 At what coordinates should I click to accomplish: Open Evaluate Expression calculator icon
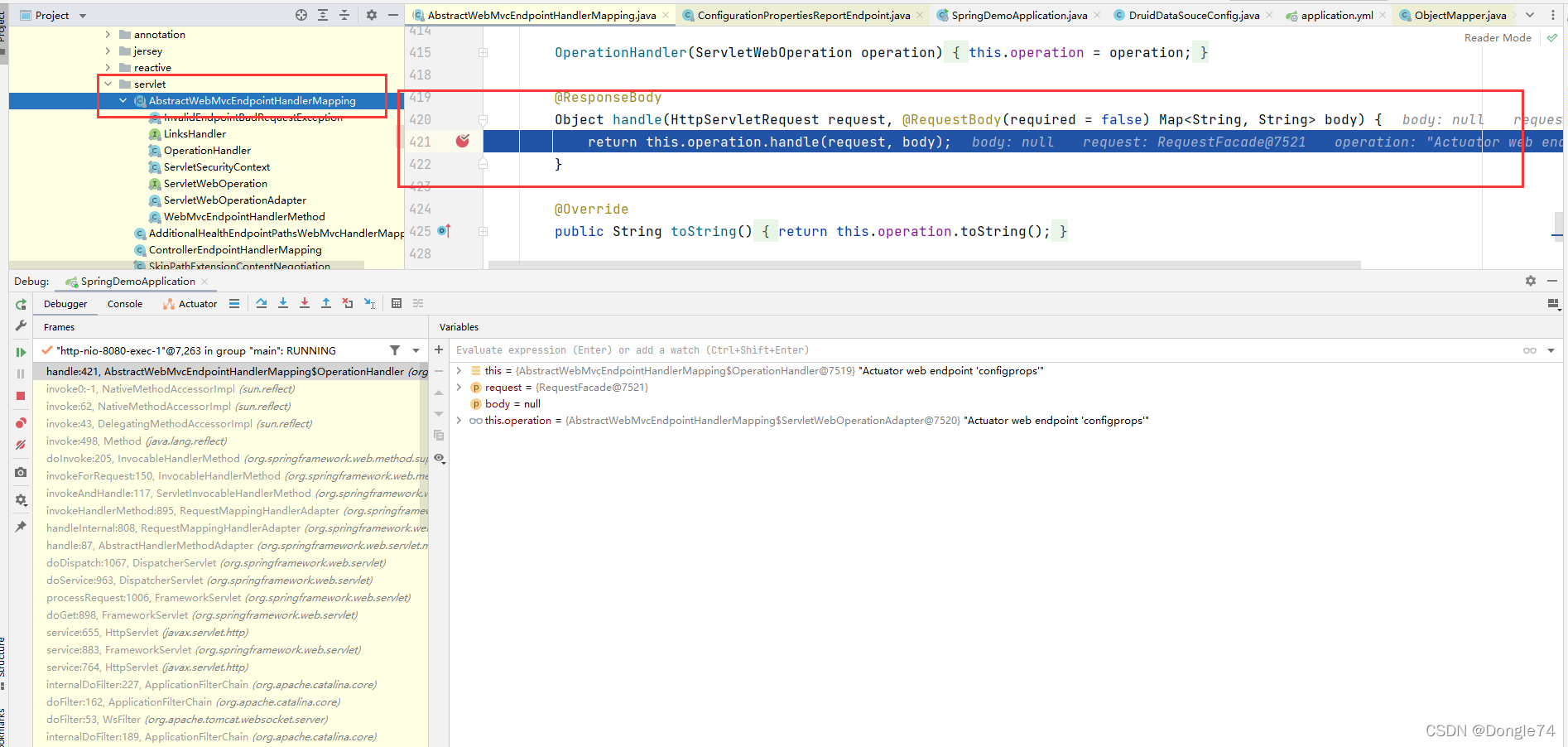coord(397,303)
